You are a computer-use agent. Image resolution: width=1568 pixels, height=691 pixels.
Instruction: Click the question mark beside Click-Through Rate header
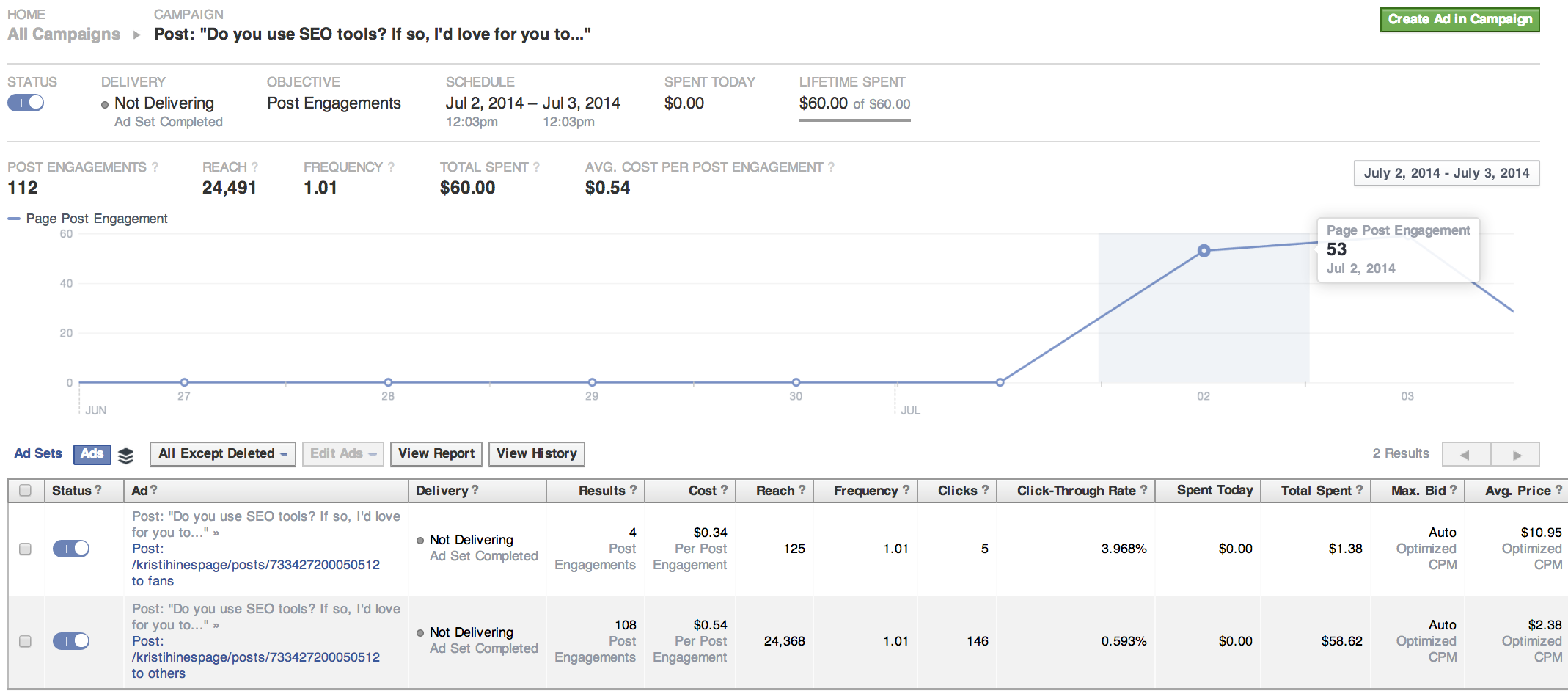click(x=1143, y=490)
